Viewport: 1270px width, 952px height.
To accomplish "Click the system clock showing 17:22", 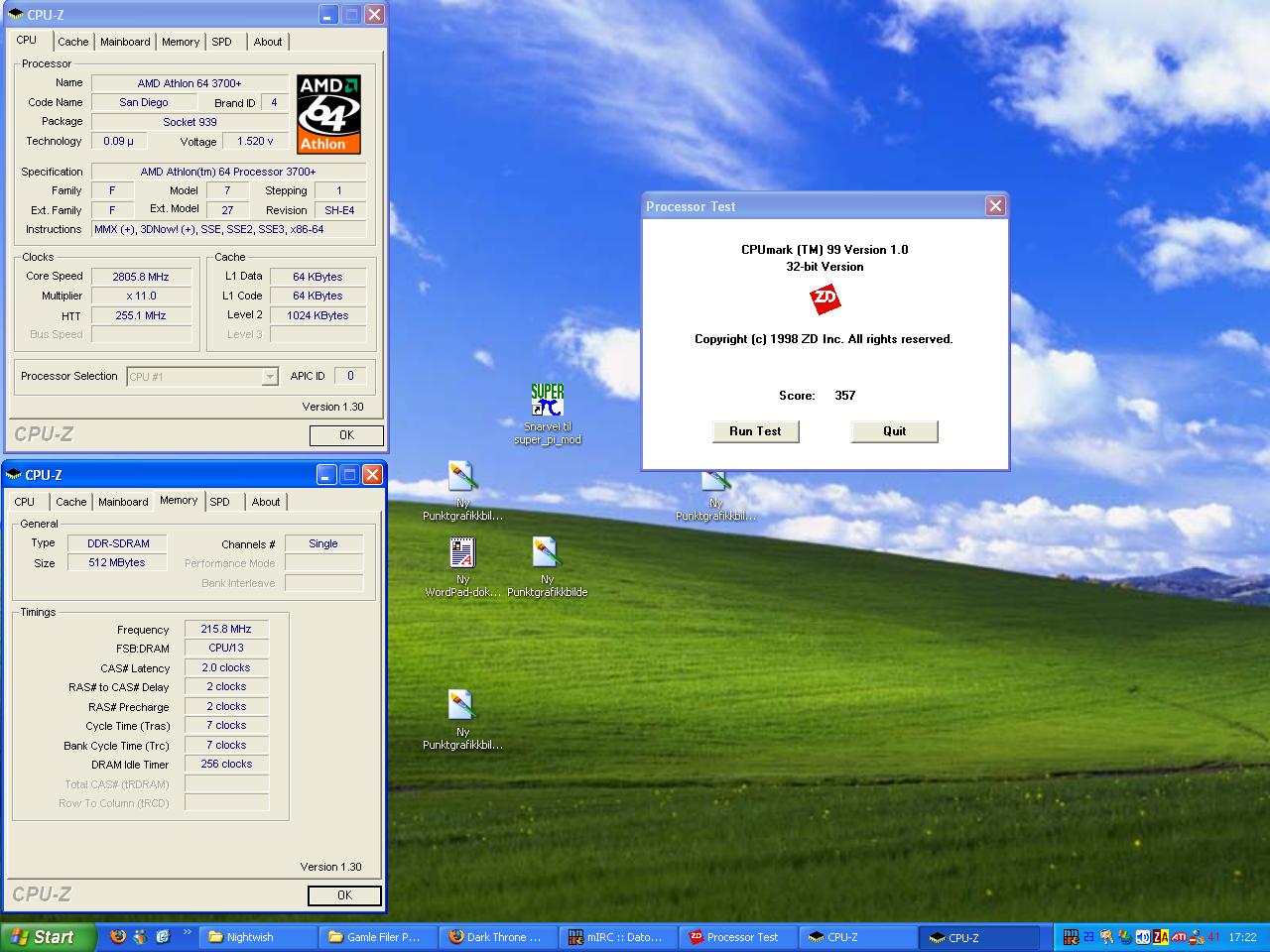I will (x=1242, y=937).
